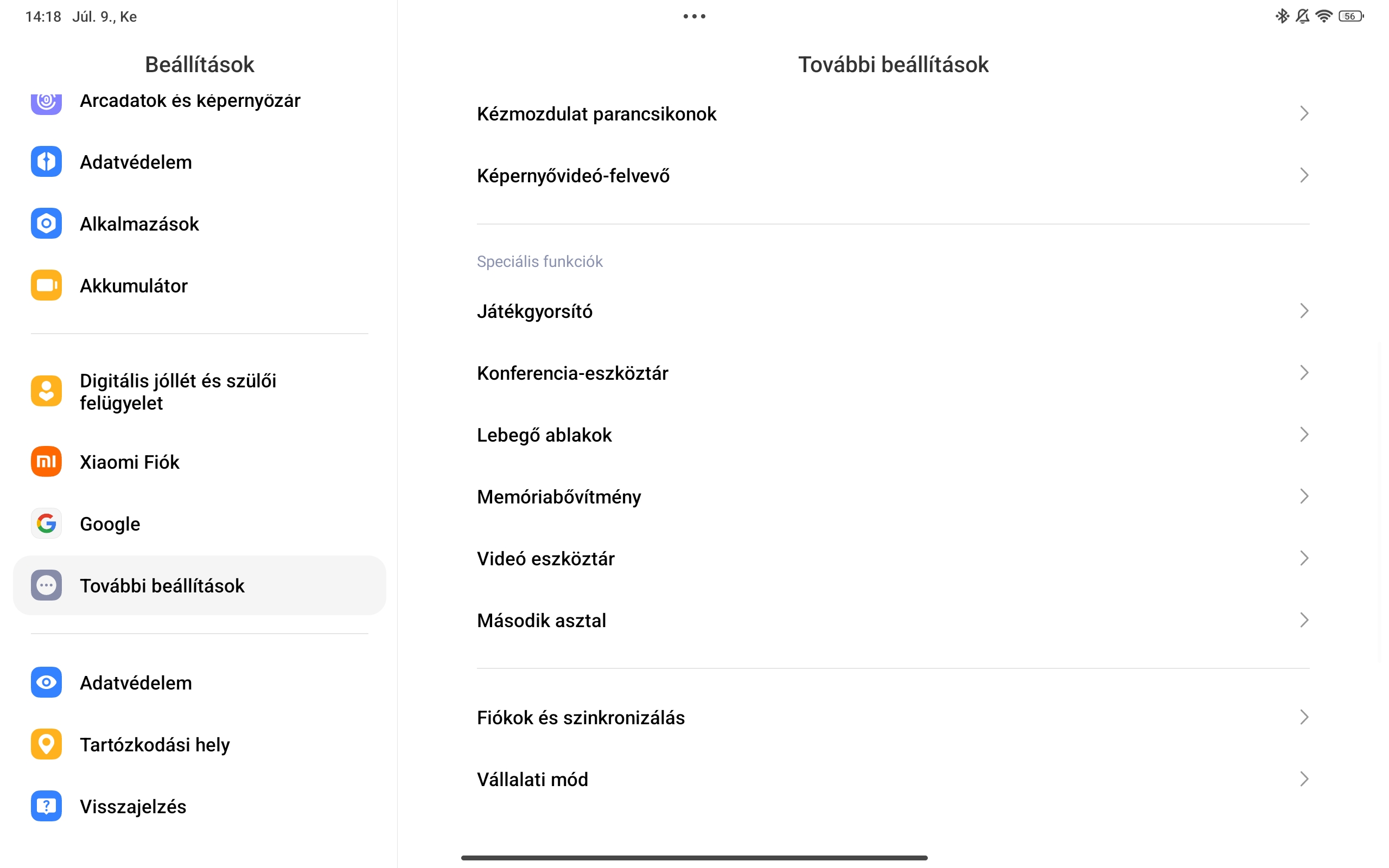
Task: Open the Adatvédelem shield icon entry
Action: 46,162
